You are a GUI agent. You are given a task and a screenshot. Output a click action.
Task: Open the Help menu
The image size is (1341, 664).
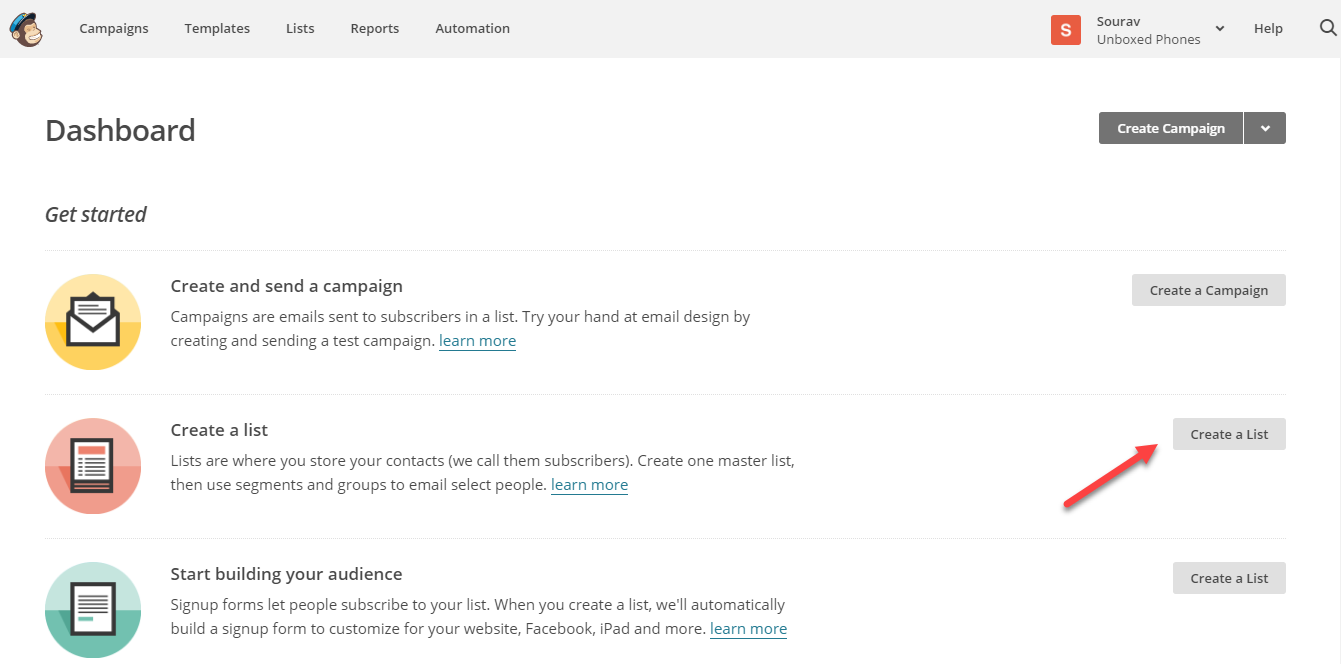coord(1268,29)
